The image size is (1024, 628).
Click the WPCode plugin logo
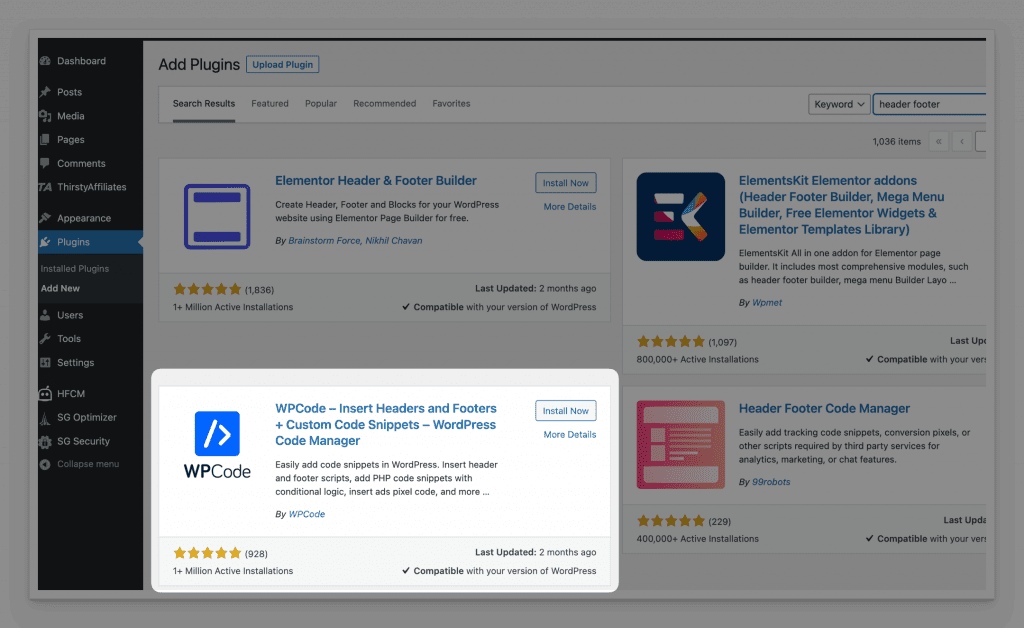tap(217, 445)
